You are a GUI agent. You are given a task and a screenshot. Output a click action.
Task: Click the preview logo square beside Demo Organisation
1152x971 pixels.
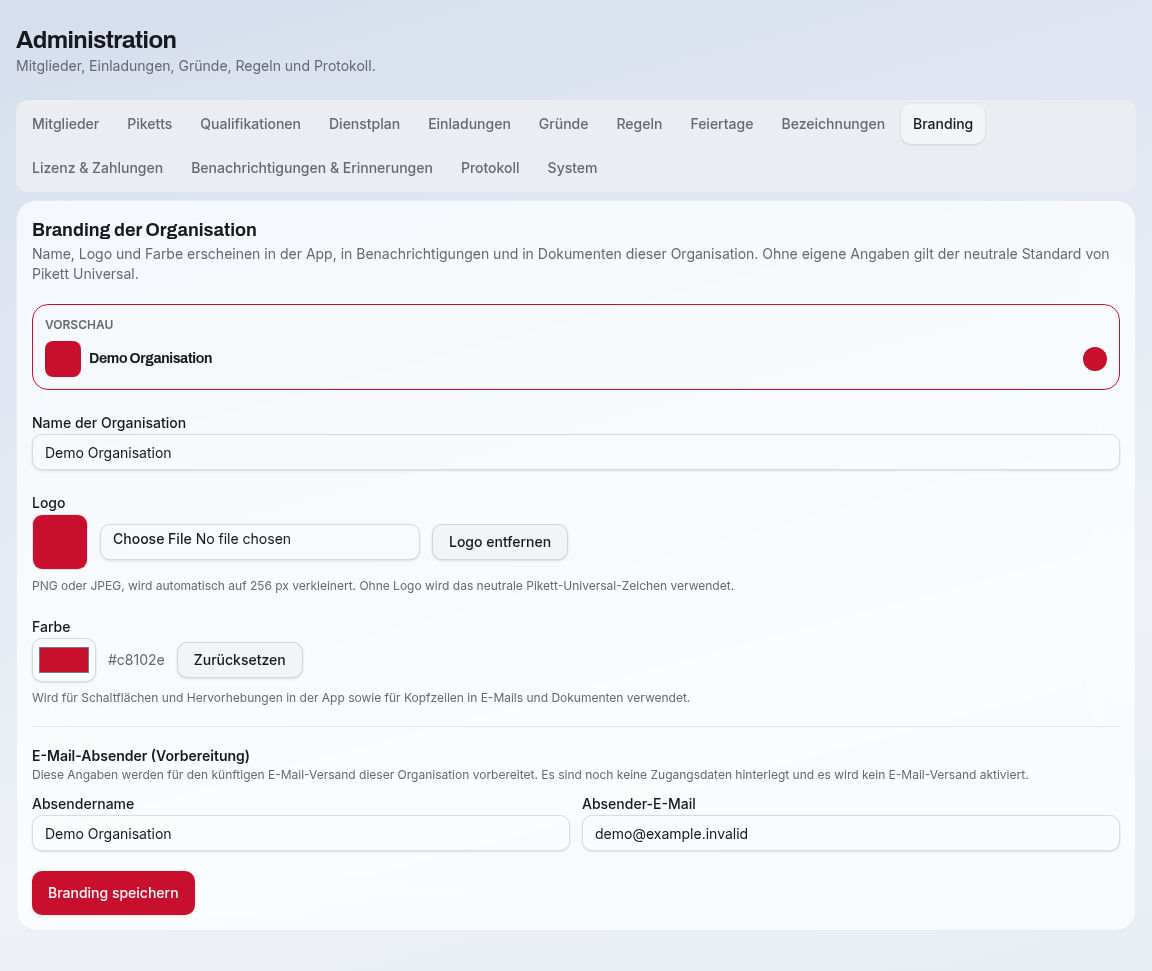(63, 359)
